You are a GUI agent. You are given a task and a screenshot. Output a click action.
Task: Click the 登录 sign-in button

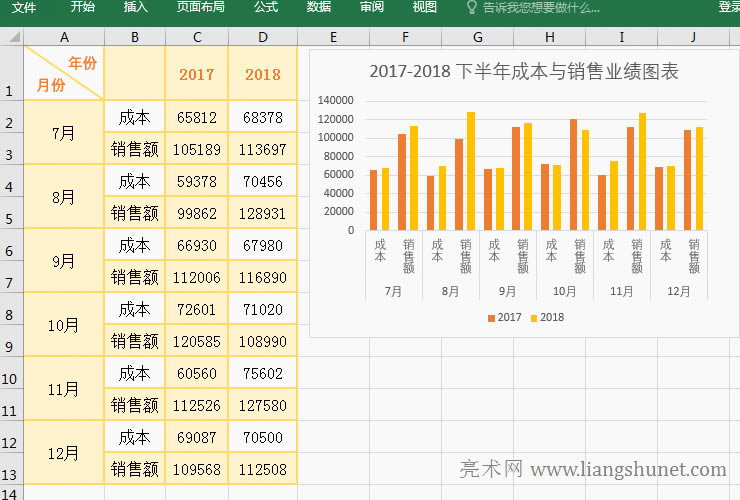coord(729,7)
